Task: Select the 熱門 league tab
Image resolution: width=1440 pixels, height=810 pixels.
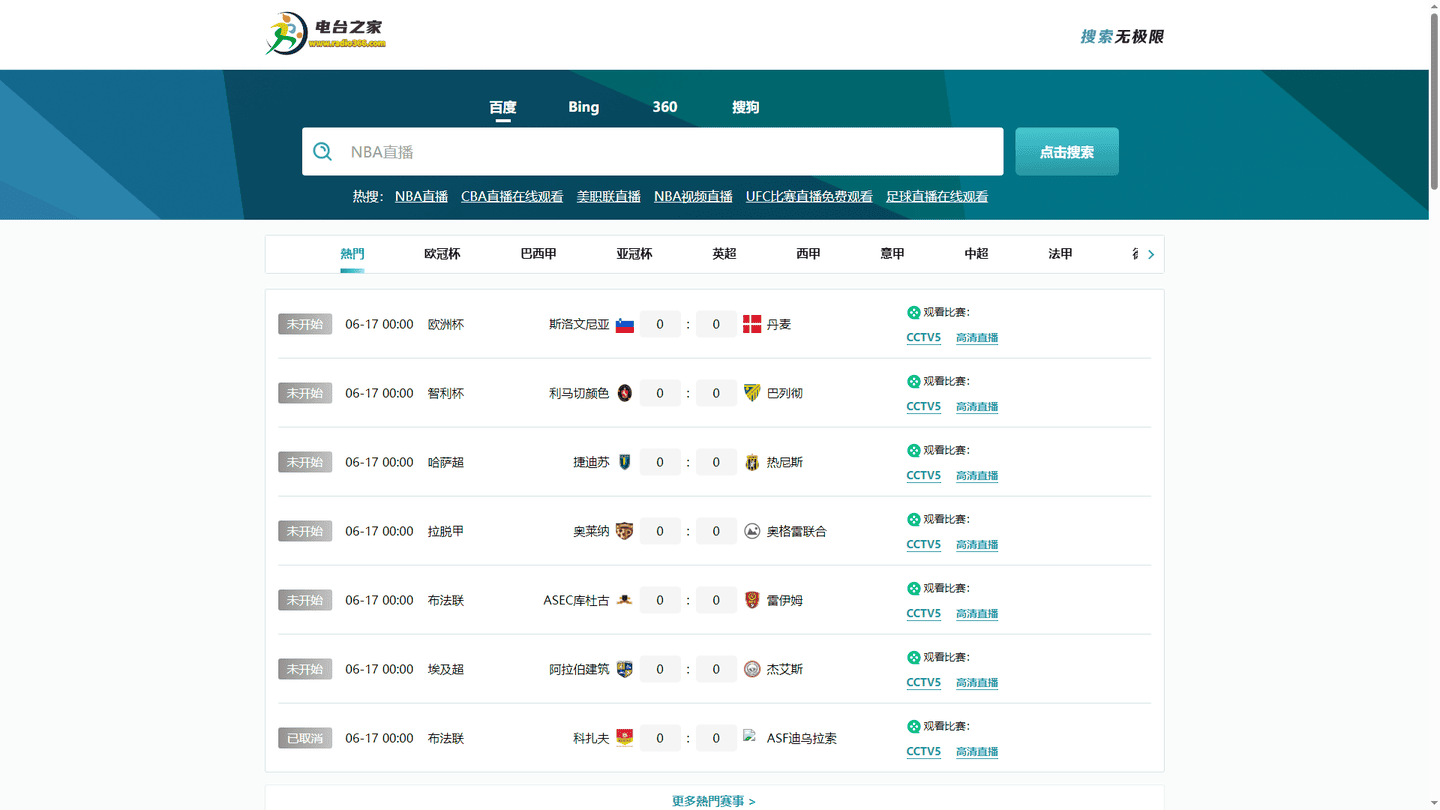Action: click(x=352, y=254)
